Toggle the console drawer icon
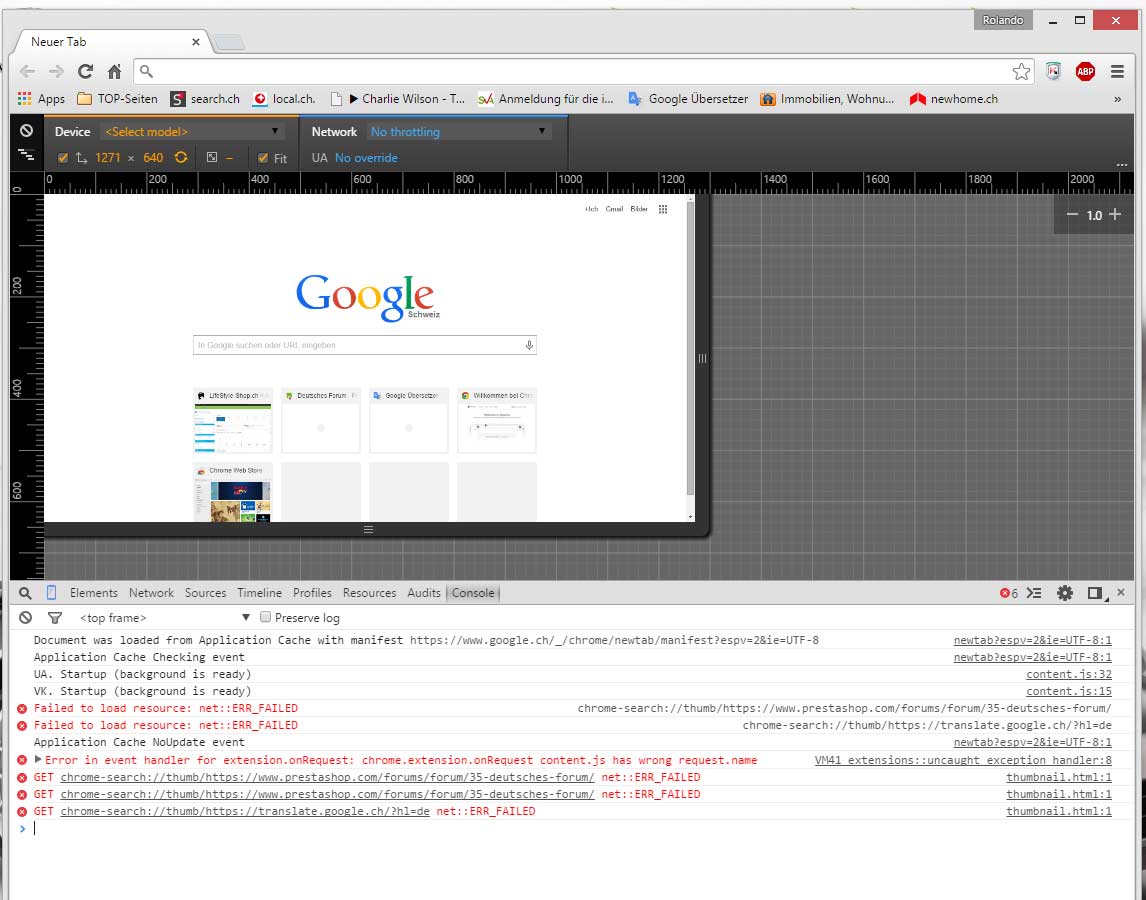 point(1034,593)
